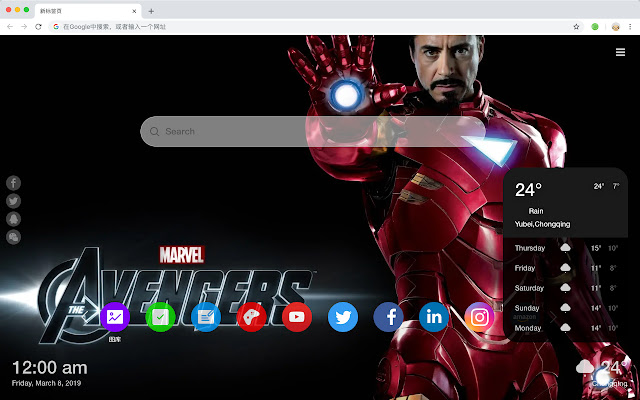
Task: Open the YouTube shortcut icon
Action: tap(297, 317)
